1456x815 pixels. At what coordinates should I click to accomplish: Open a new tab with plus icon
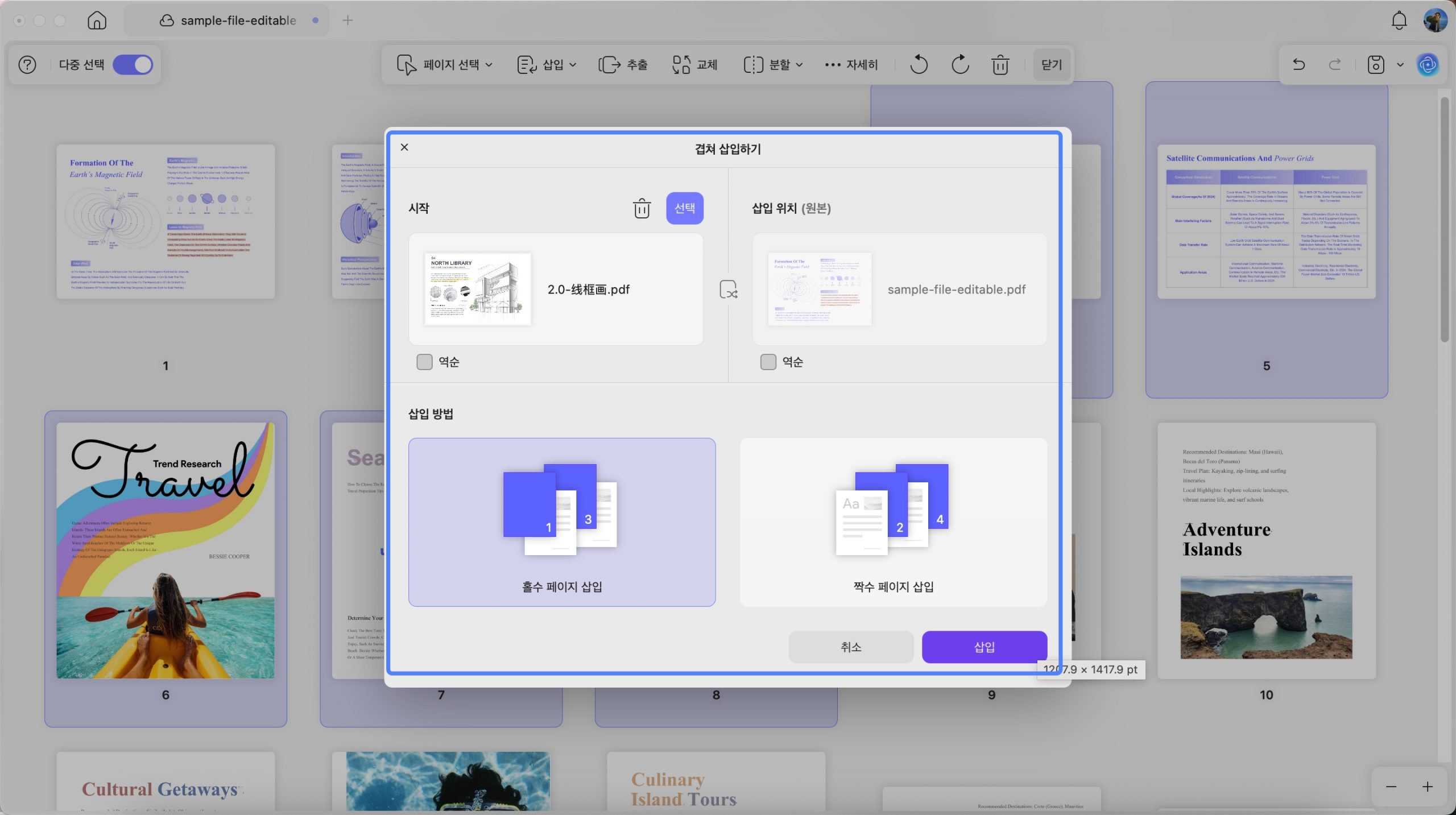(348, 20)
